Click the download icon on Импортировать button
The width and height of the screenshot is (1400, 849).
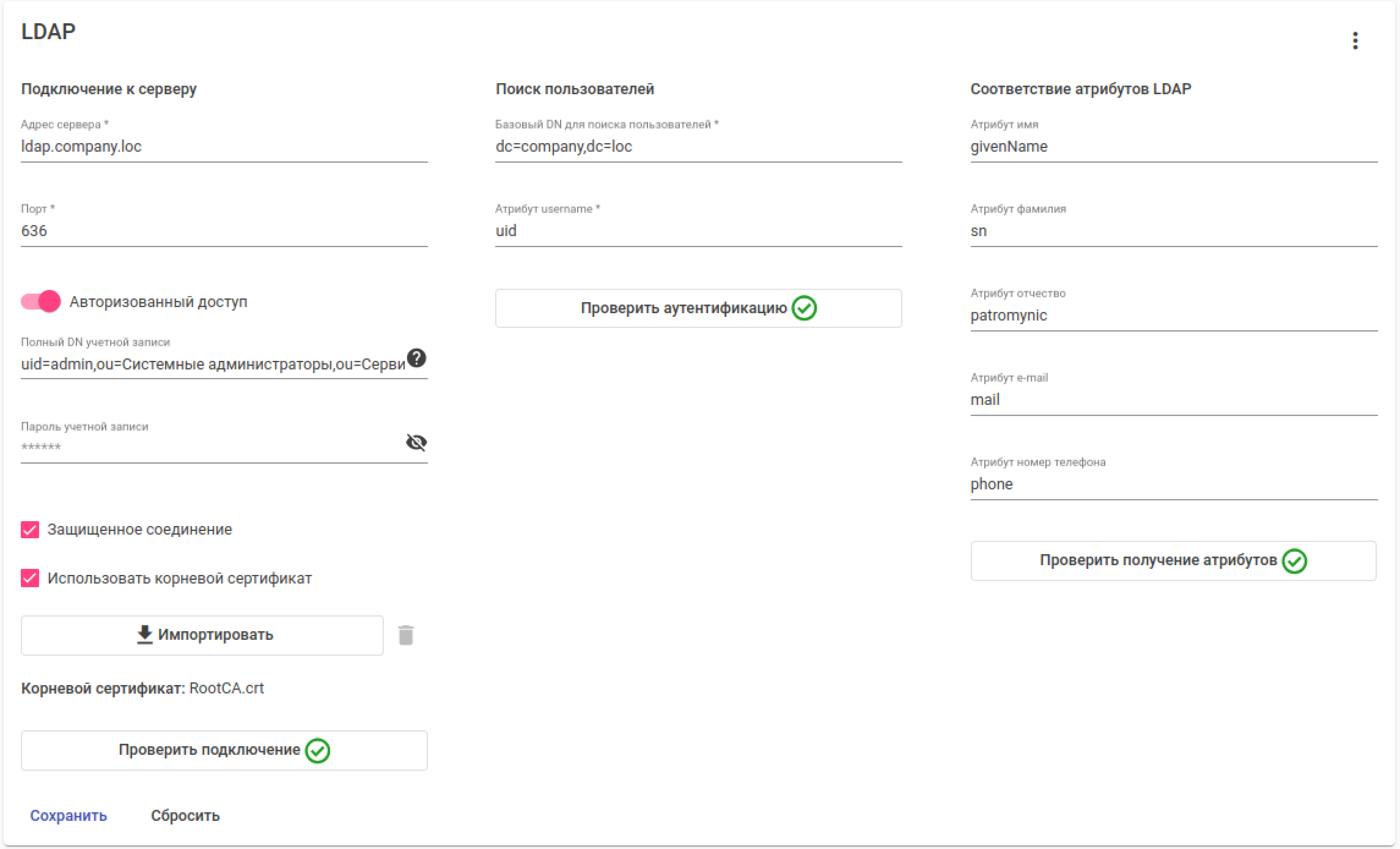145,635
